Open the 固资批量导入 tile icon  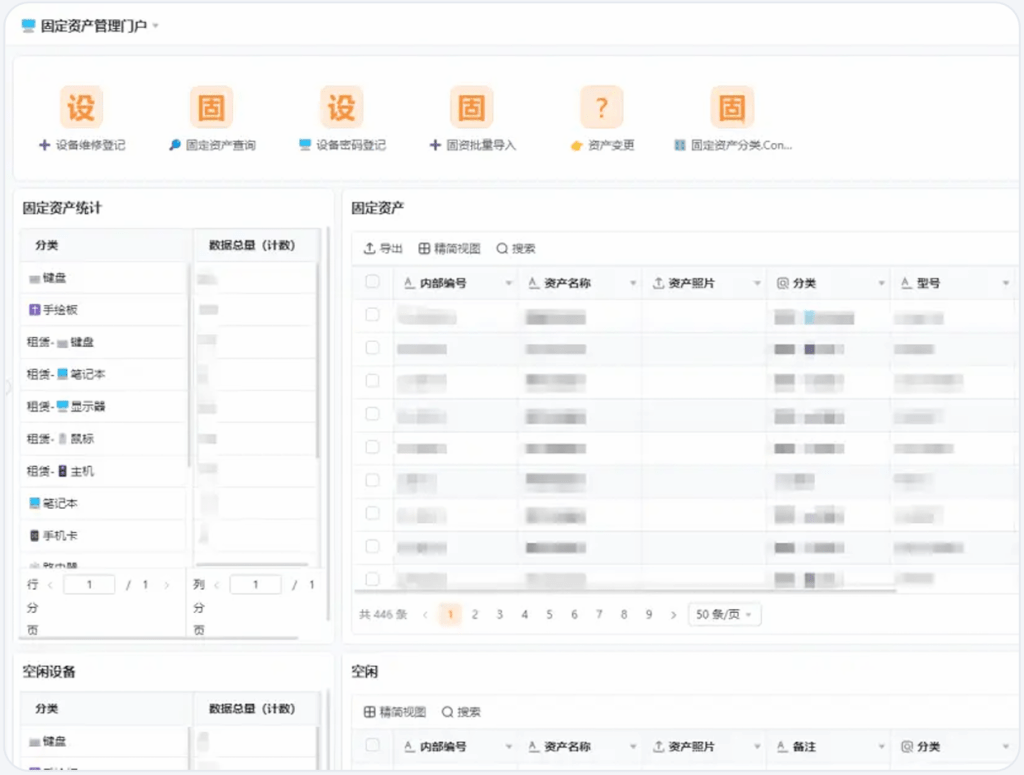point(472,107)
